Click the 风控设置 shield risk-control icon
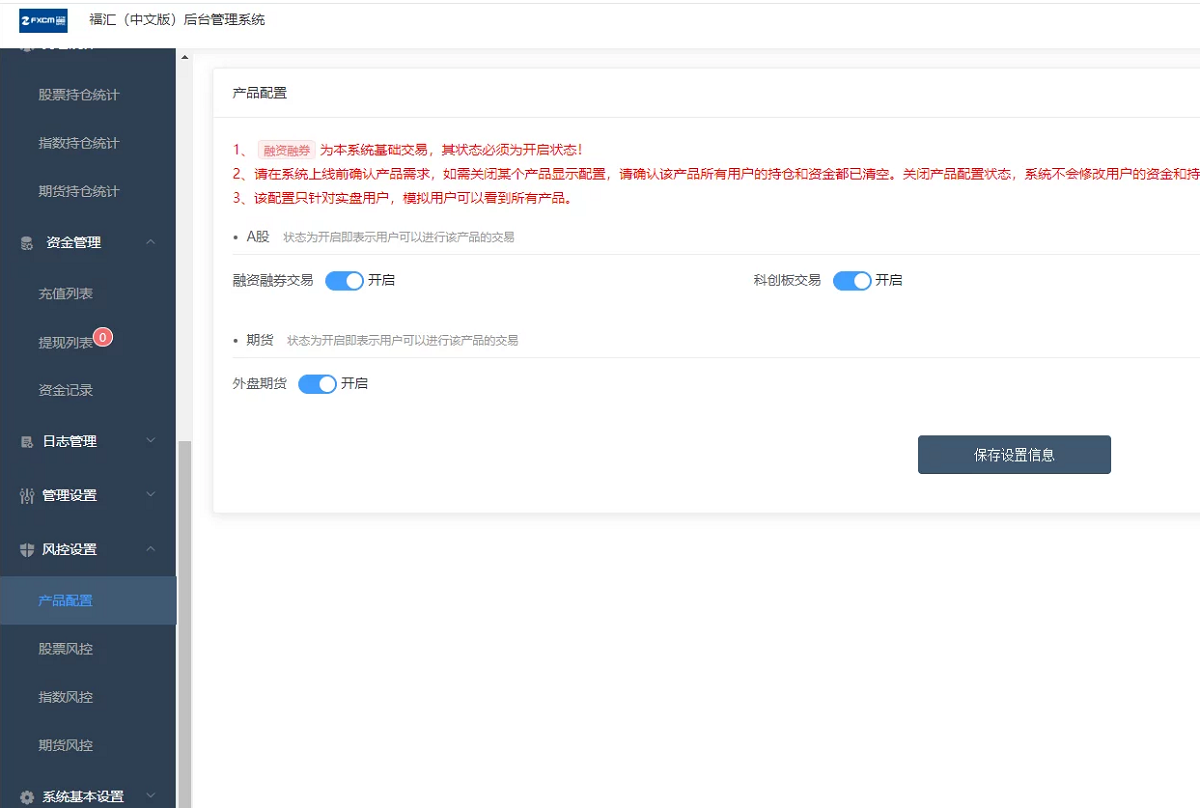This screenshot has width=1200, height=808. (27, 549)
